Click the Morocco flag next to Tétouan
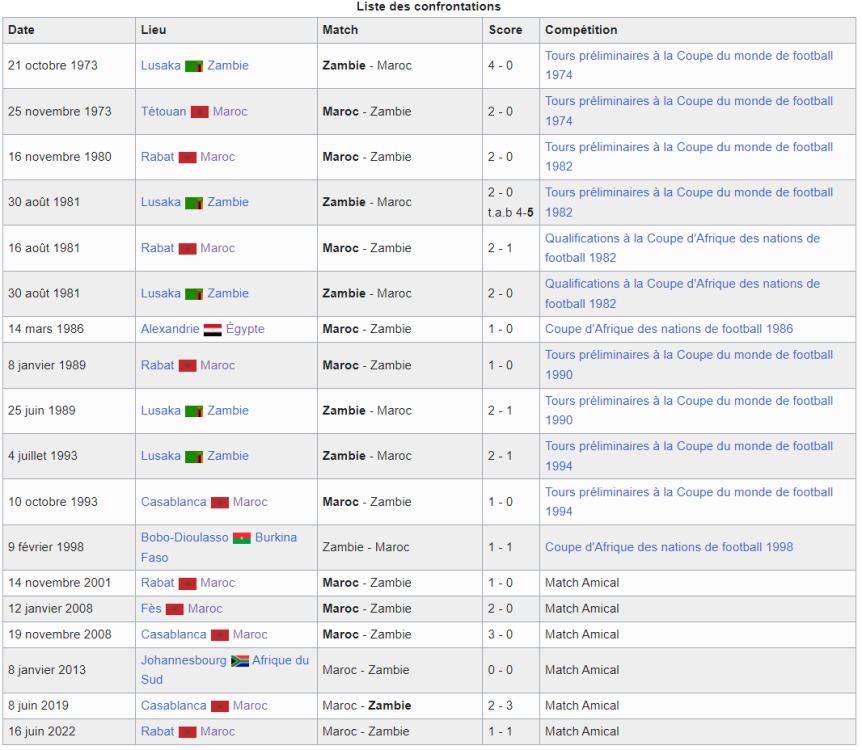862x750 pixels. click(199, 112)
